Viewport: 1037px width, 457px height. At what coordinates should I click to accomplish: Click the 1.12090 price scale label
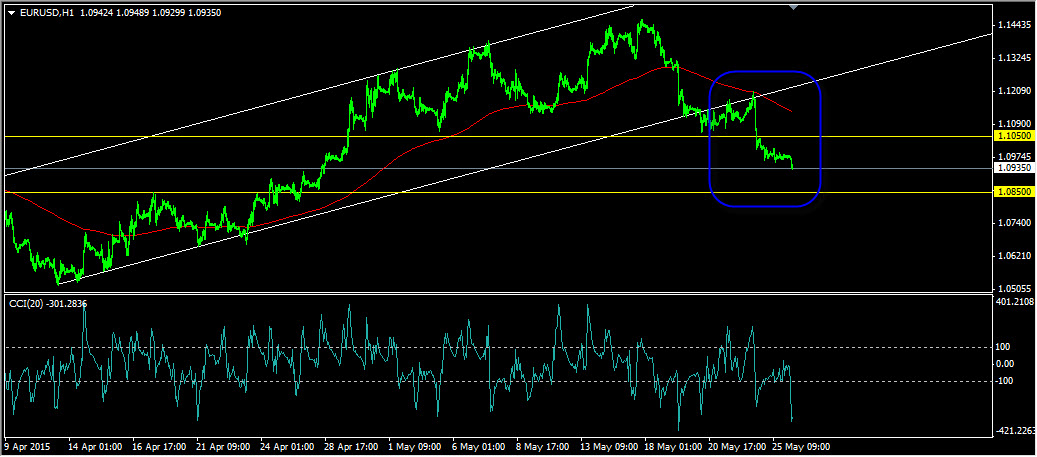tap(1015, 91)
